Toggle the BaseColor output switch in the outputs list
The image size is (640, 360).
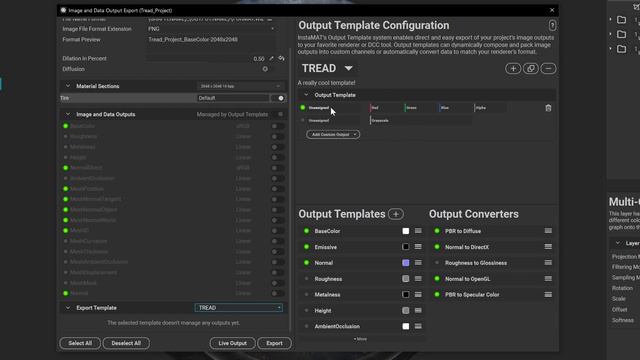point(278,126)
